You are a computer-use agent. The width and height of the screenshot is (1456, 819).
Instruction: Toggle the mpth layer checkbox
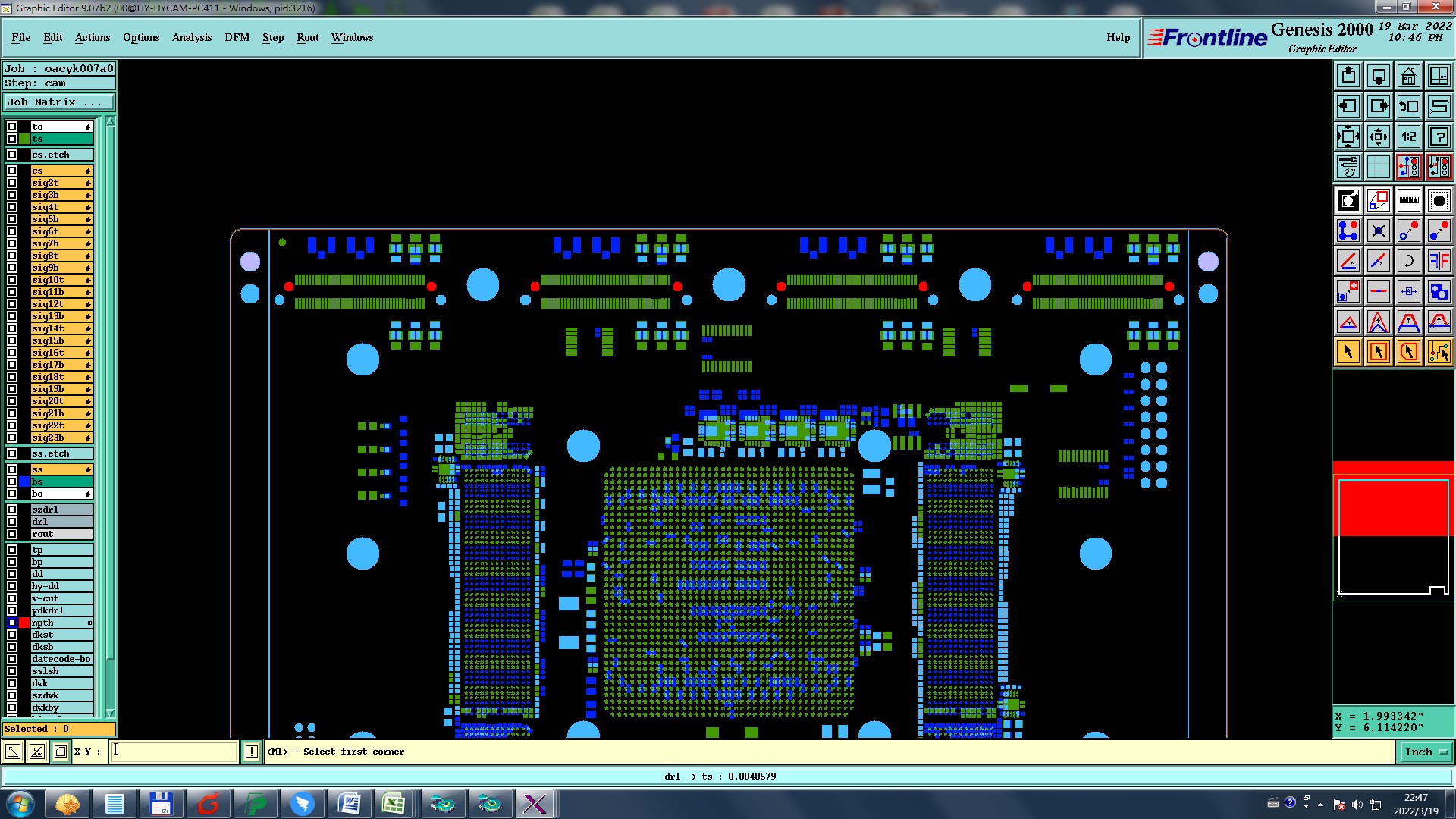(x=12, y=623)
